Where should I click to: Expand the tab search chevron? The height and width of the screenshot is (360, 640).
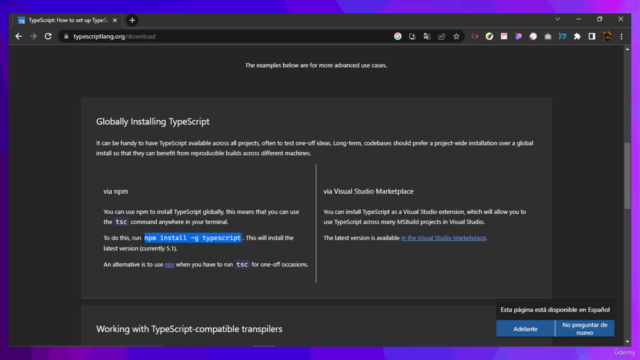[x=558, y=19]
